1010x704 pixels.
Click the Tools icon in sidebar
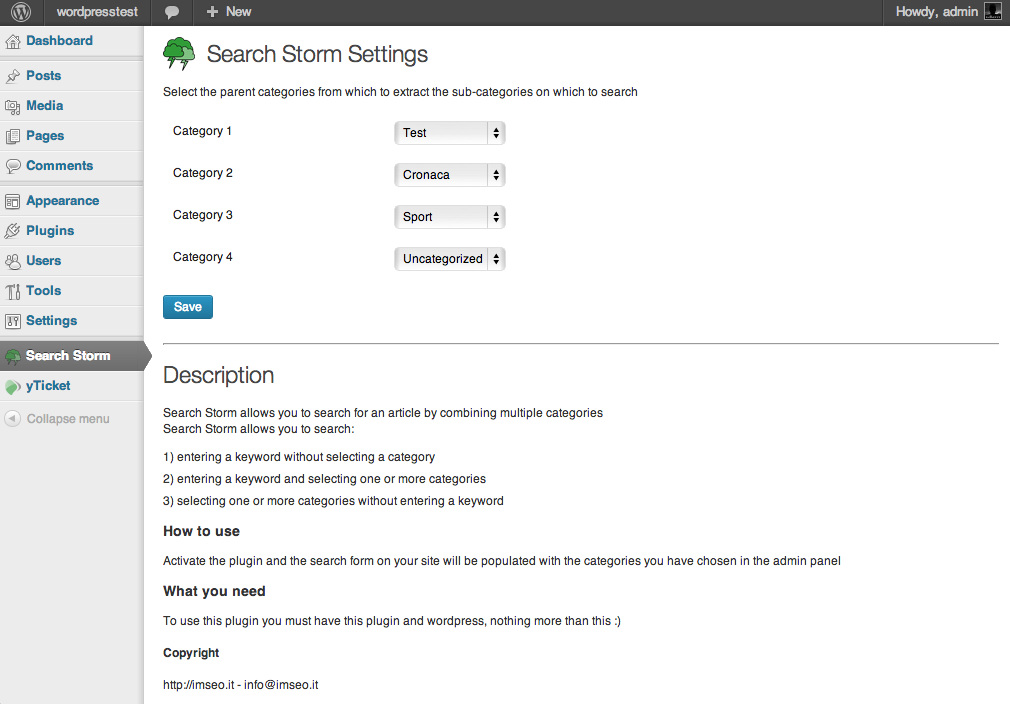click(x=13, y=292)
